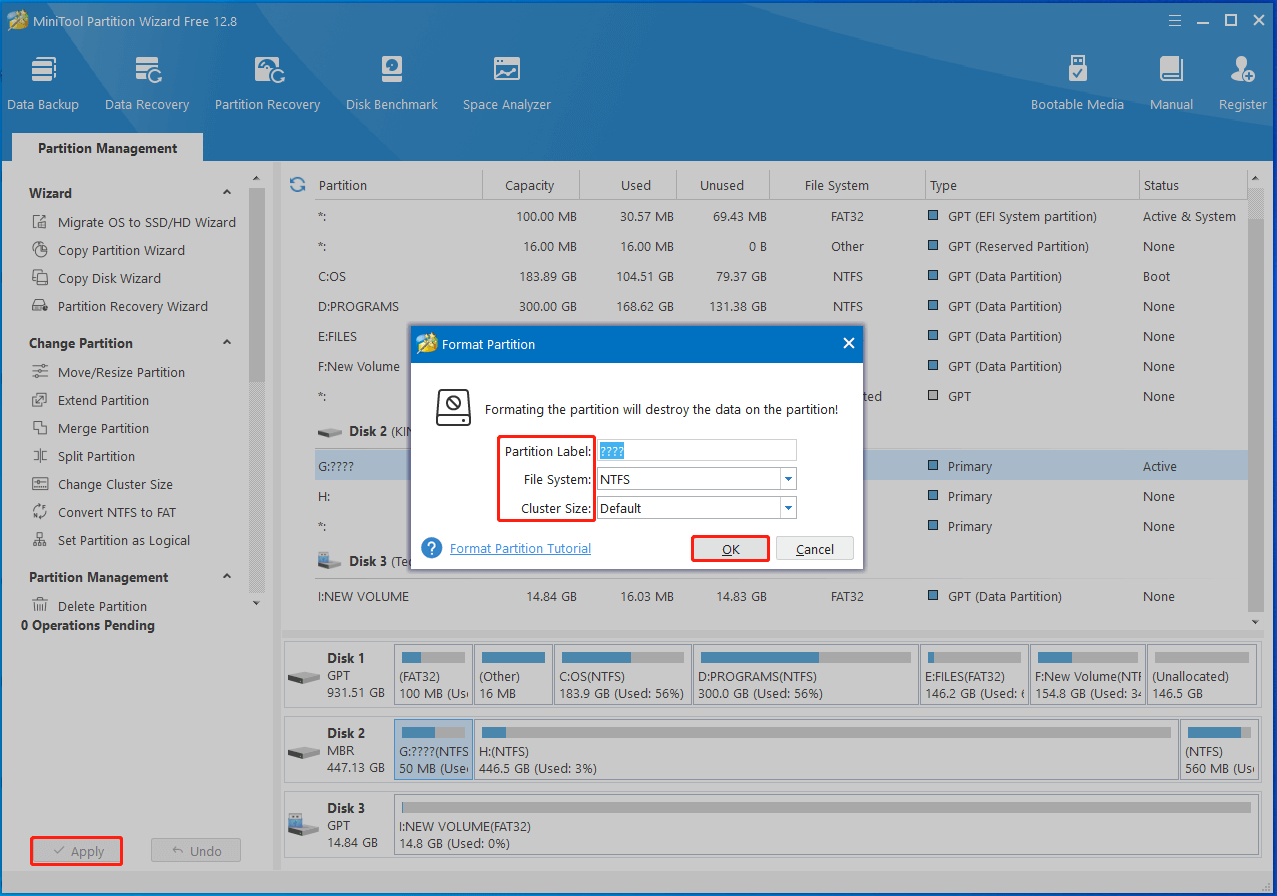The image size is (1277, 896).
Task: Refresh the partition list
Action: click(x=297, y=184)
